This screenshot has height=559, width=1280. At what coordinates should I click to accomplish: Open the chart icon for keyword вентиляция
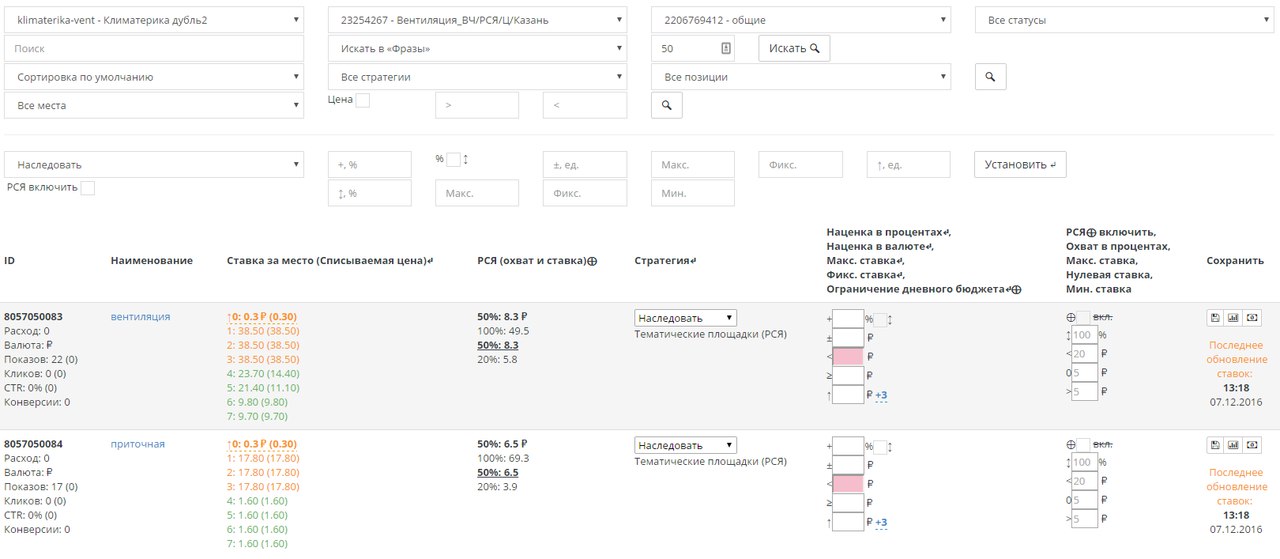(x=1233, y=318)
